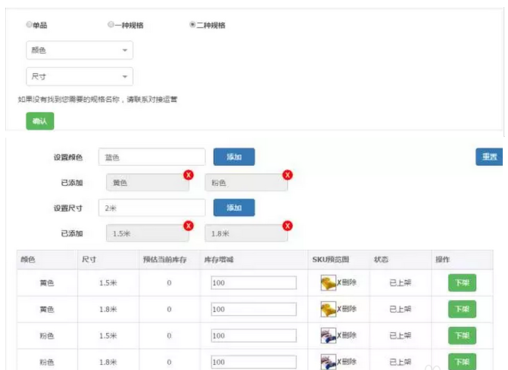Screen dimensions: 508x370
Task: Remove the added 黄色 color tag
Action: click(x=188, y=175)
